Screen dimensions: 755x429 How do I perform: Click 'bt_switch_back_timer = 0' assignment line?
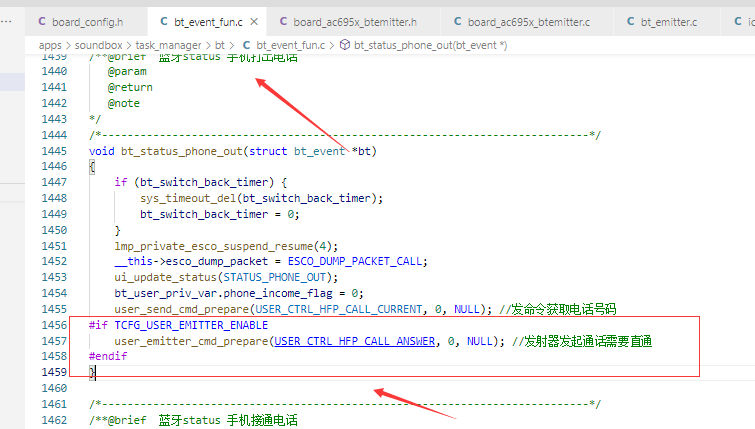(x=220, y=214)
